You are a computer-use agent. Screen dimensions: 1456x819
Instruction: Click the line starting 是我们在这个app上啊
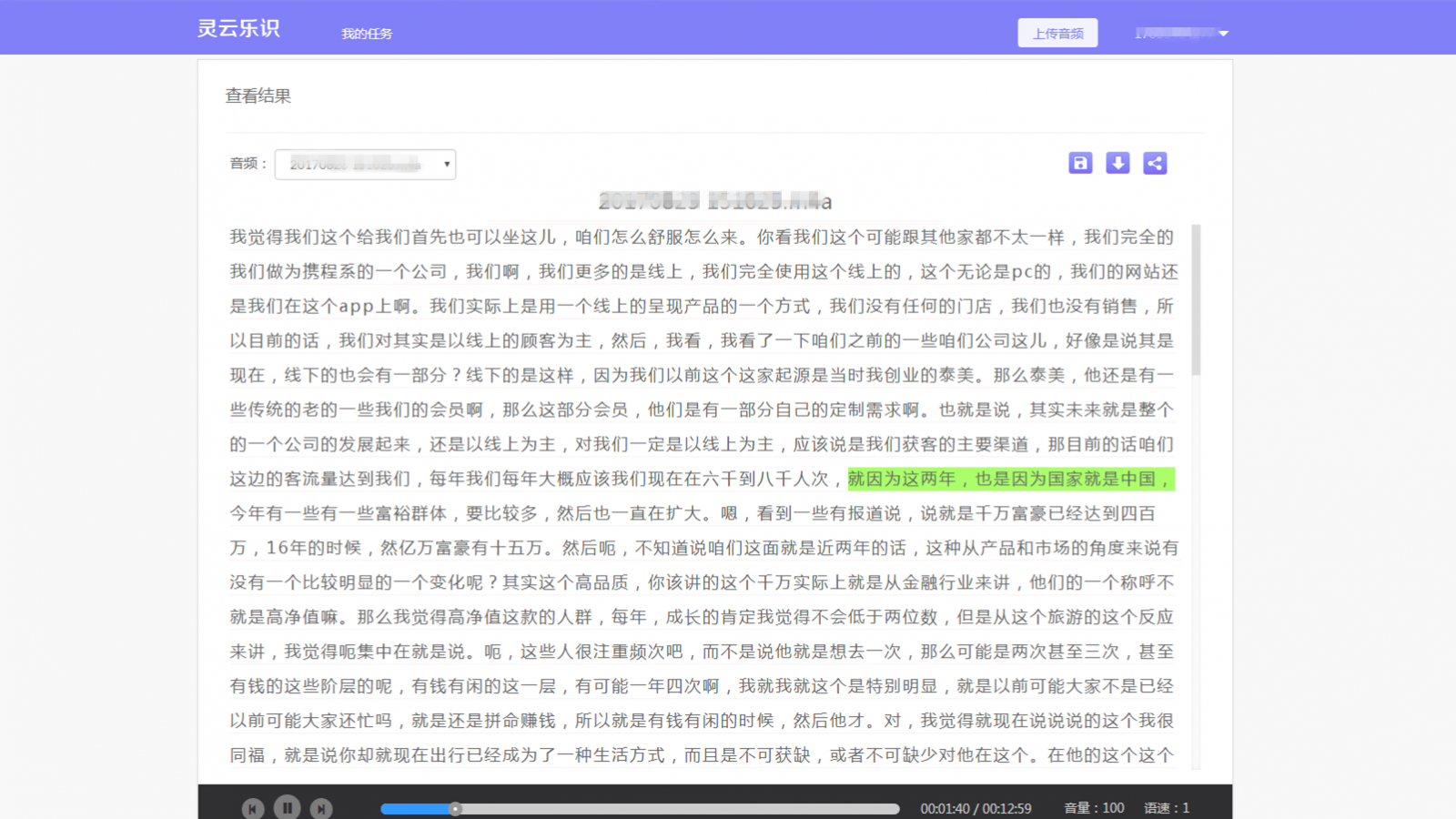[x=702, y=306]
